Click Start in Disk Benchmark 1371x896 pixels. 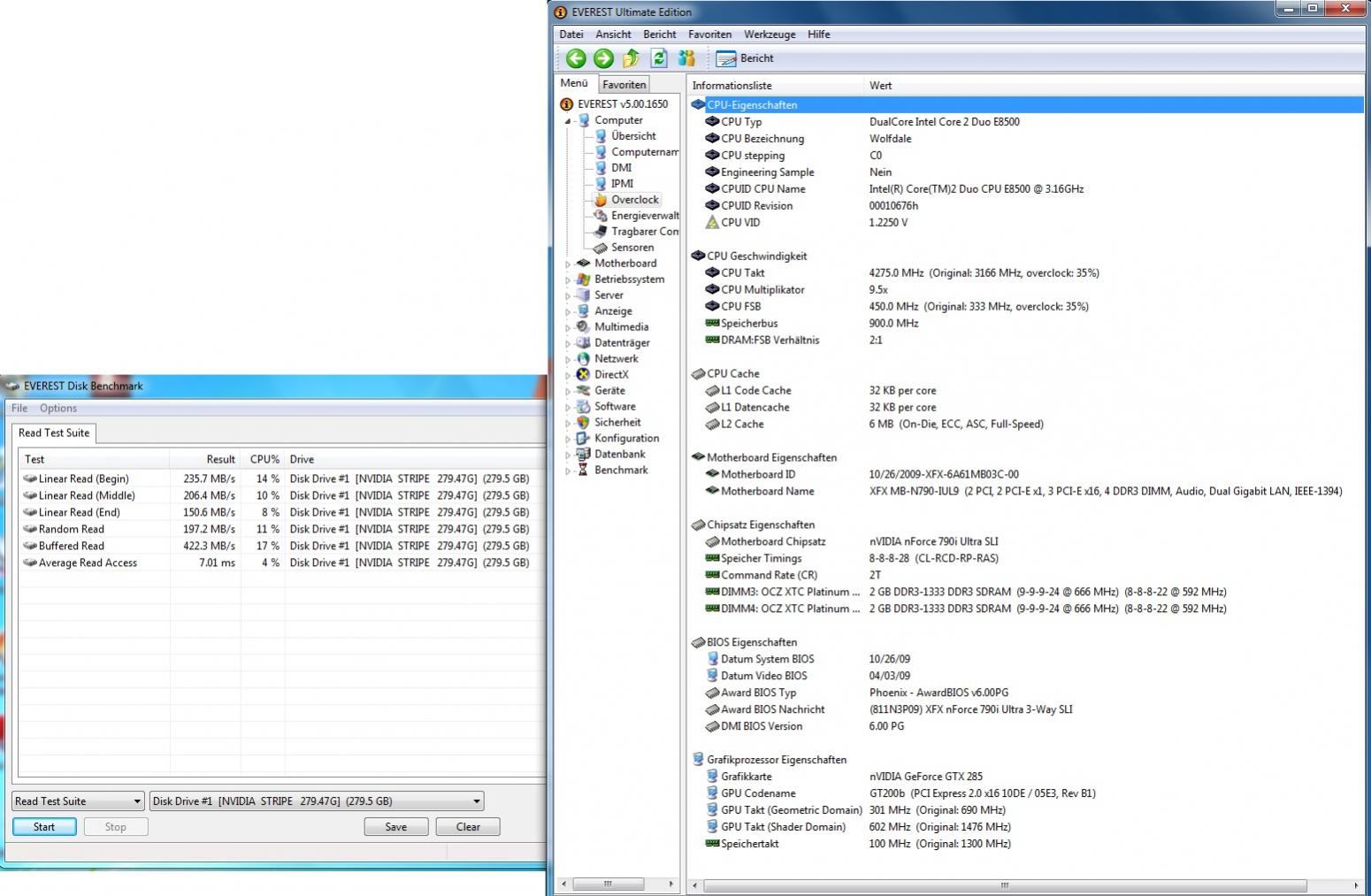[x=44, y=827]
